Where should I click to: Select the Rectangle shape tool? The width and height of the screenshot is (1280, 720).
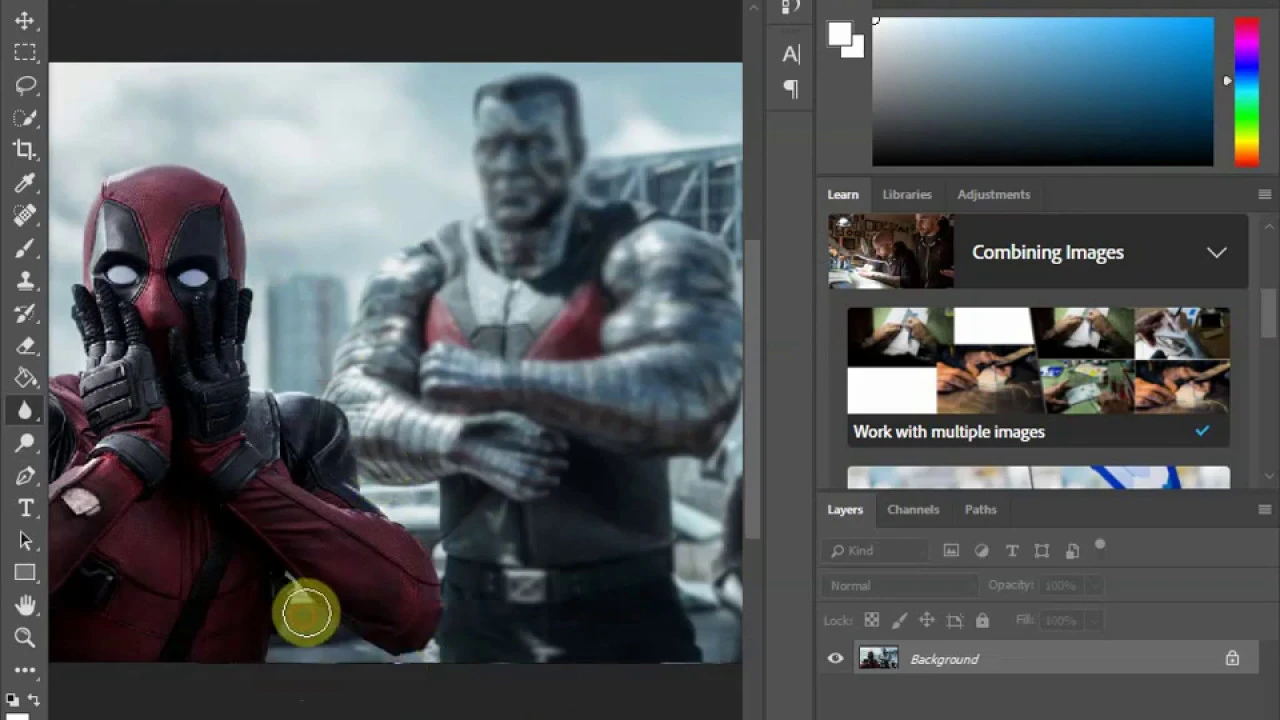tap(25, 573)
